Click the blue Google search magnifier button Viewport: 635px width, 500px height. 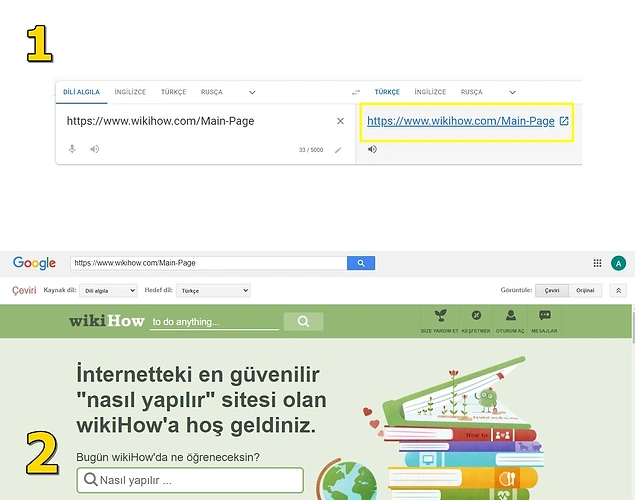click(x=360, y=263)
